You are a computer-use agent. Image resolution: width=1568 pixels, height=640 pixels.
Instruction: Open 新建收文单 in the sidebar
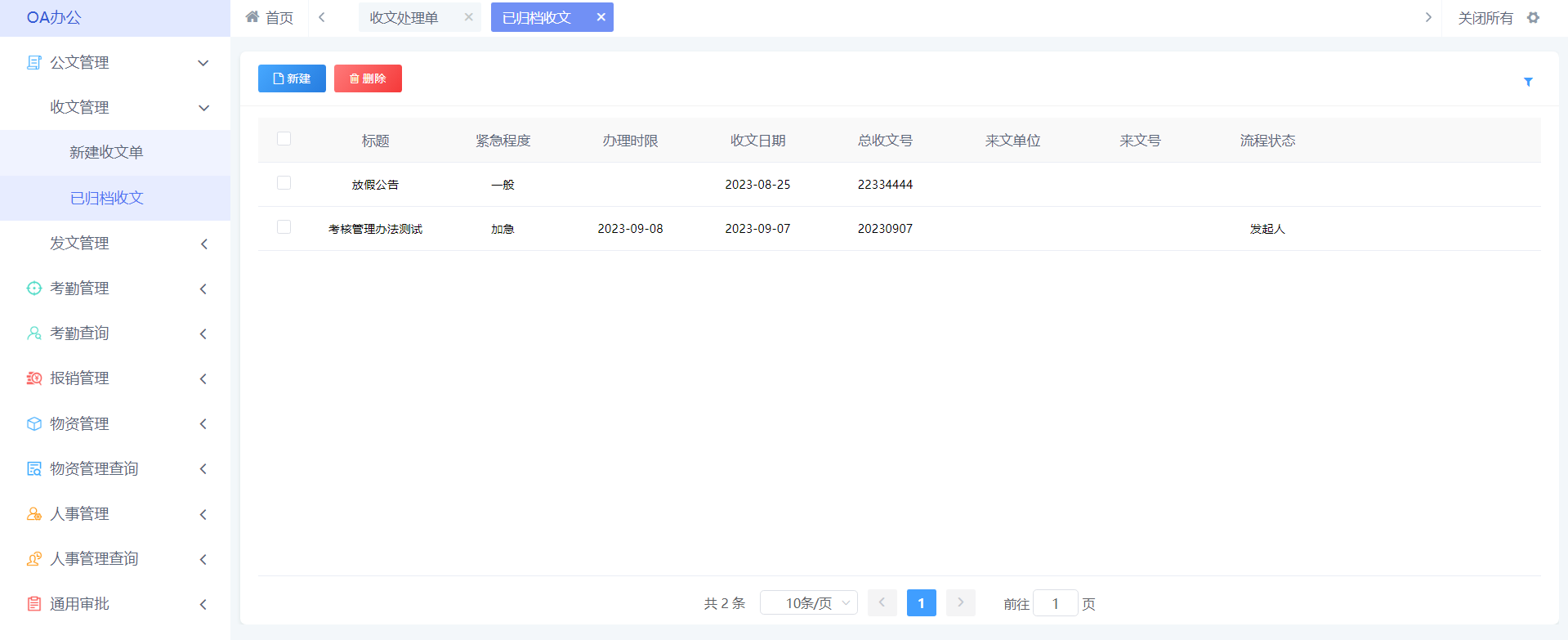106,153
